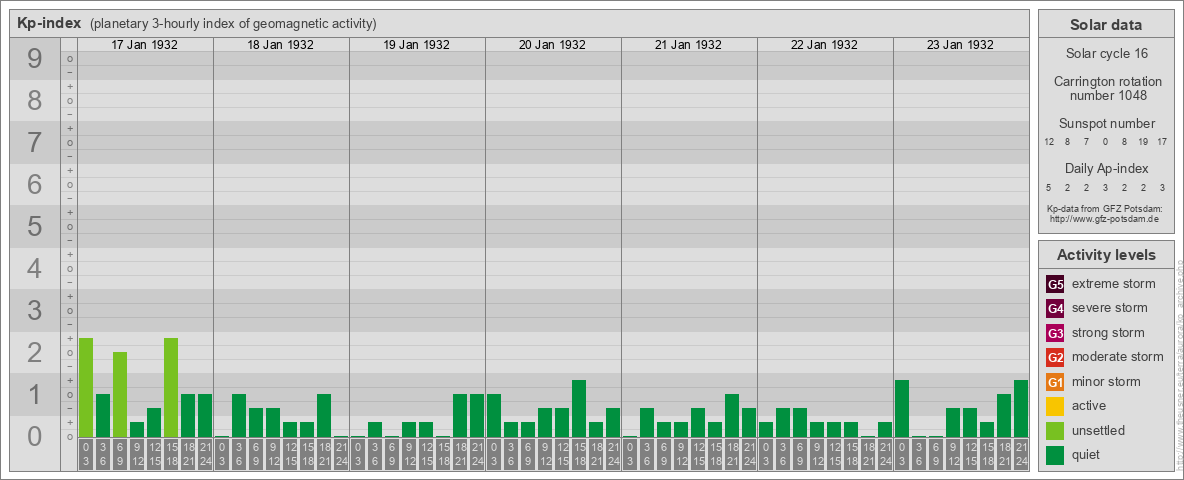
Task: Open the gfz-potsdam.de data source URL
Action: (1106, 219)
